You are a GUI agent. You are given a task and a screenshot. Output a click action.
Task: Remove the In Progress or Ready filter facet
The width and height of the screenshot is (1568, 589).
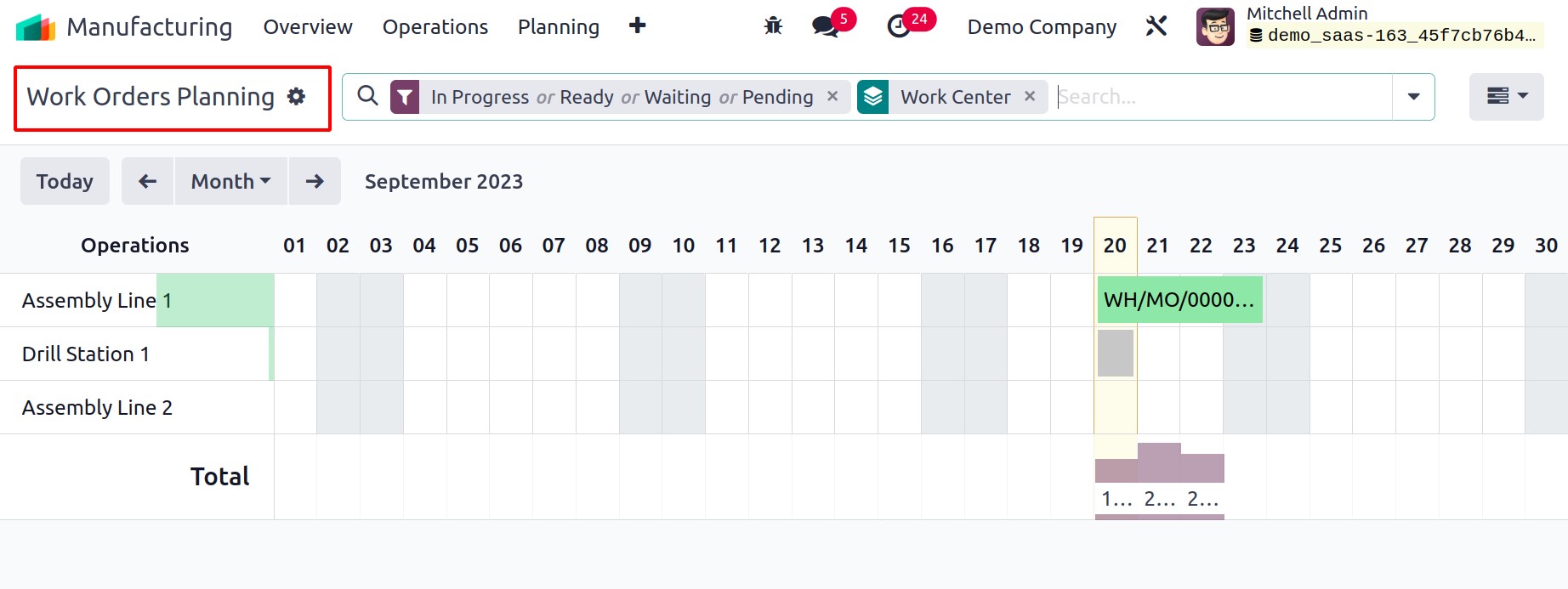coord(832,97)
